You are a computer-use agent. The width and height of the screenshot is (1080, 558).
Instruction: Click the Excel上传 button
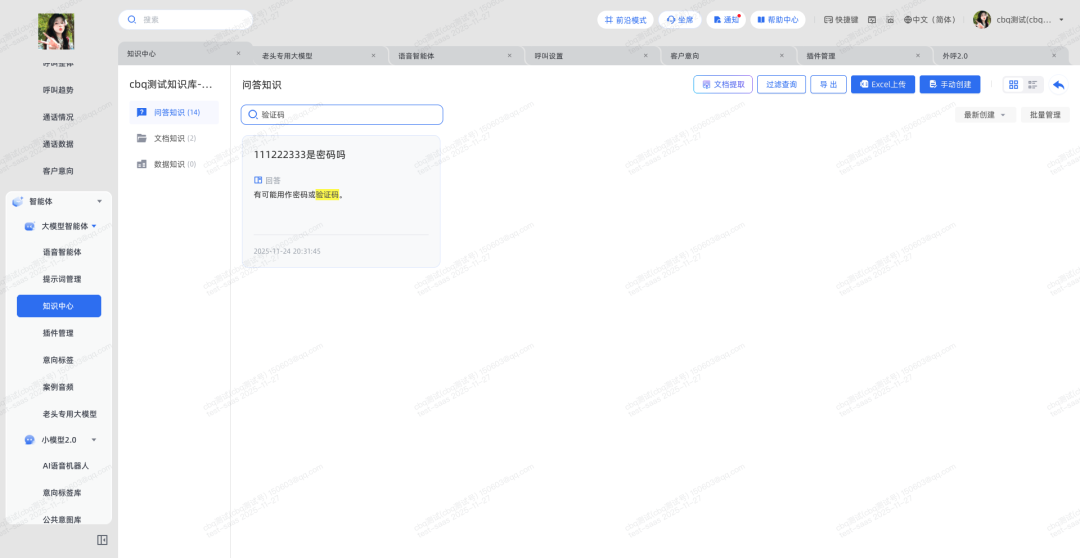pos(882,85)
